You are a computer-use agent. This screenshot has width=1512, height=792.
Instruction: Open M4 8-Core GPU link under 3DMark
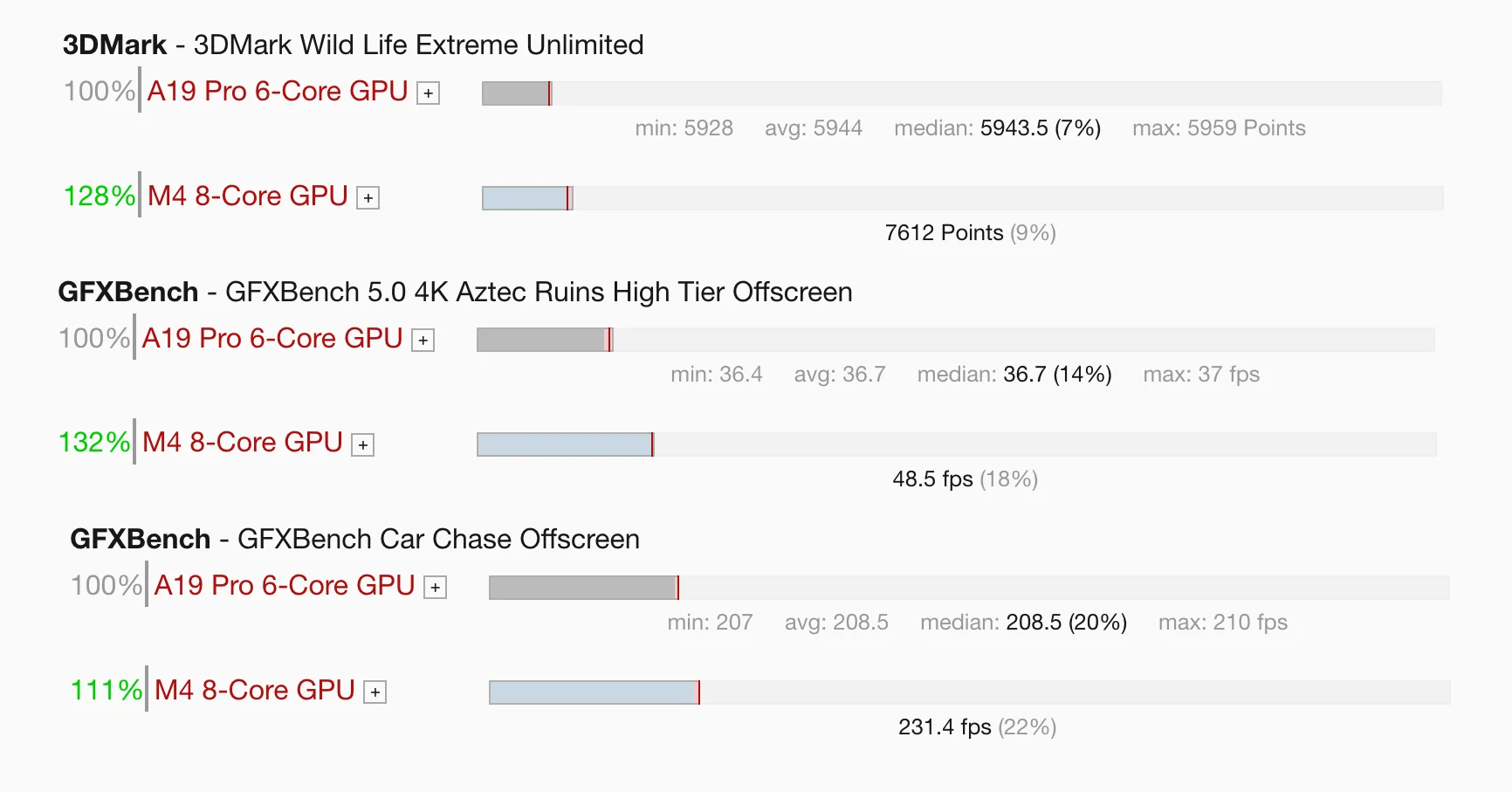pyautogui.click(x=247, y=196)
